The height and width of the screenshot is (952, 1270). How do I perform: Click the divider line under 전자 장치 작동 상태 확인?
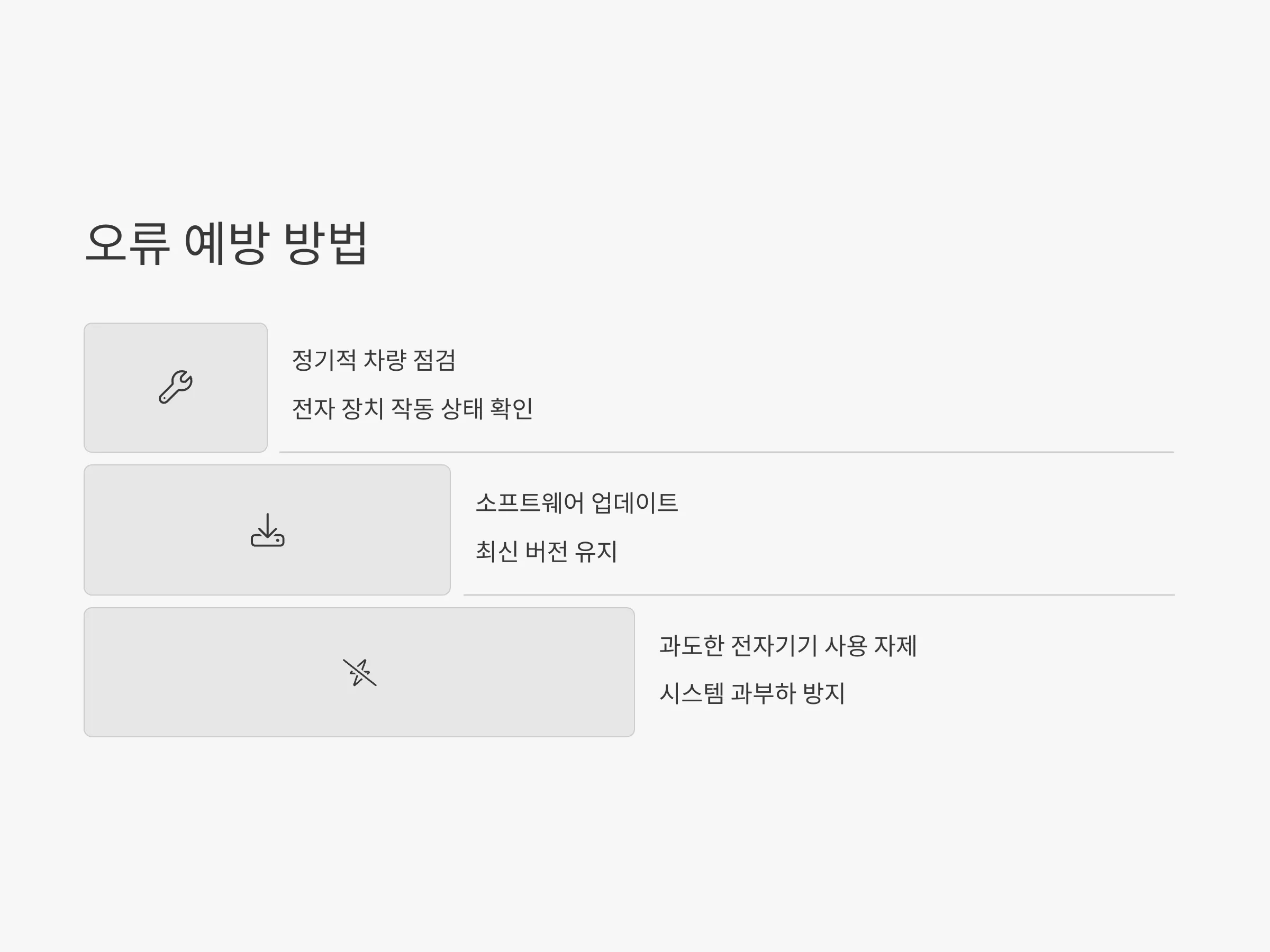pyautogui.click(x=727, y=452)
